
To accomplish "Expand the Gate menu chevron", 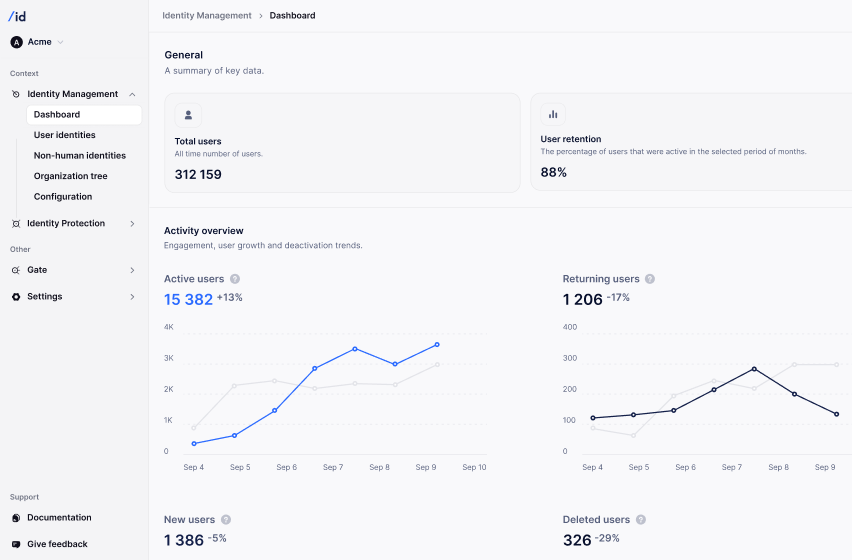I will click(x=132, y=270).
